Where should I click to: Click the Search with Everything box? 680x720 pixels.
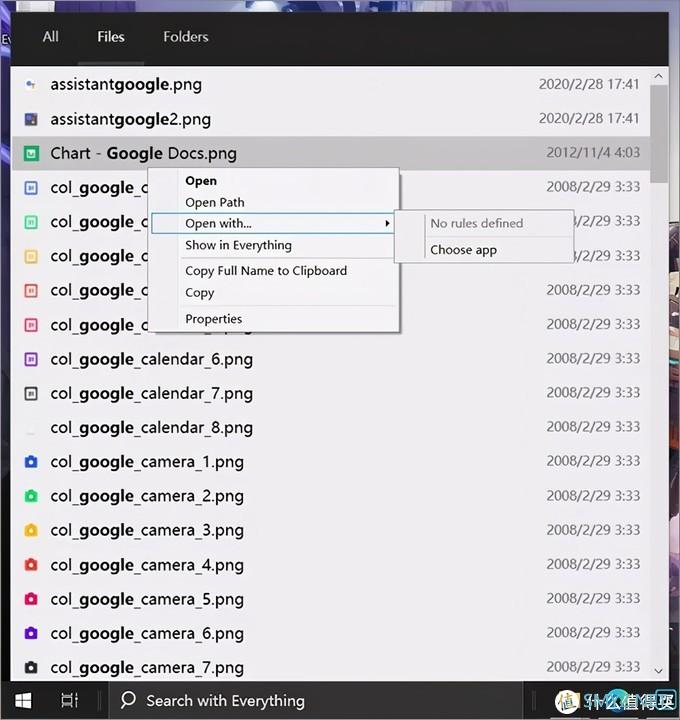pos(316,701)
